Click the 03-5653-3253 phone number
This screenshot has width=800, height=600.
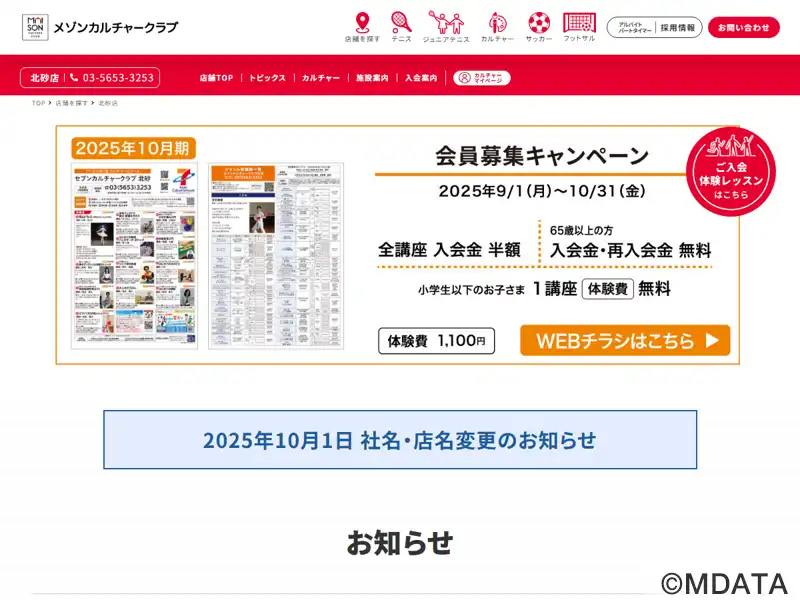117,78
